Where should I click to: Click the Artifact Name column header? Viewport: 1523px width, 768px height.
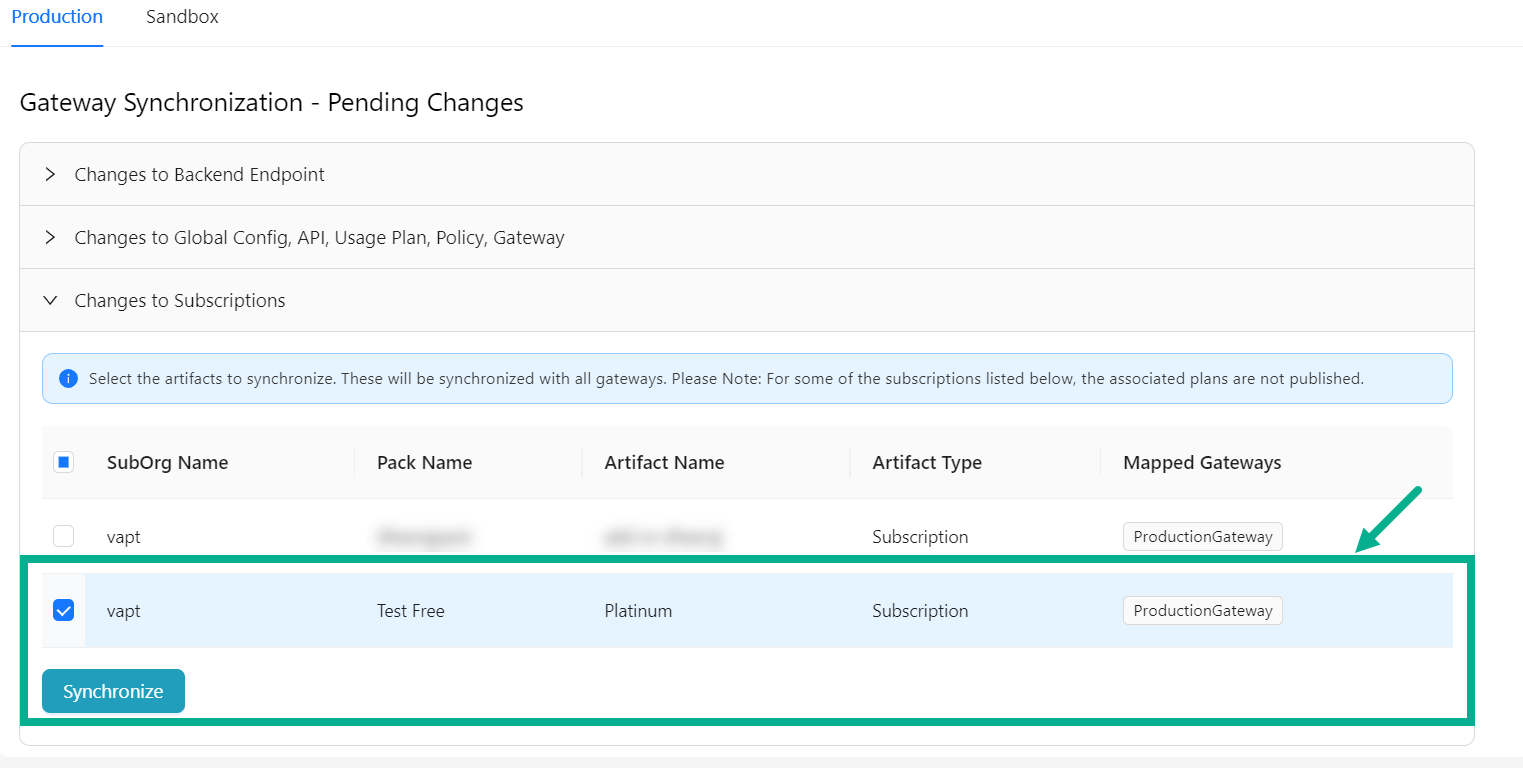(664, 463)
